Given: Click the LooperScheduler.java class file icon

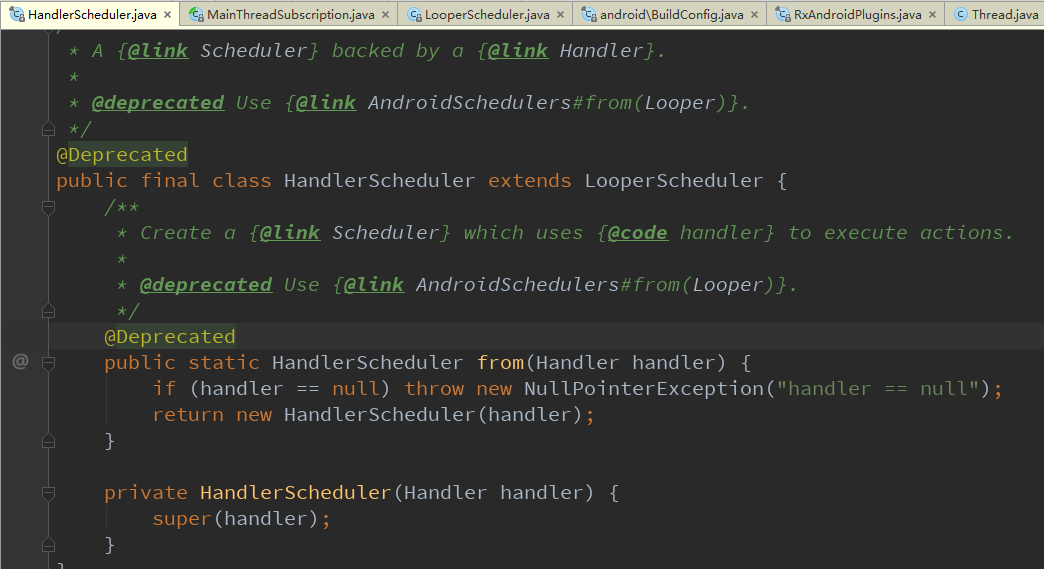Looking at the screenshot, I should click(414, 14).
